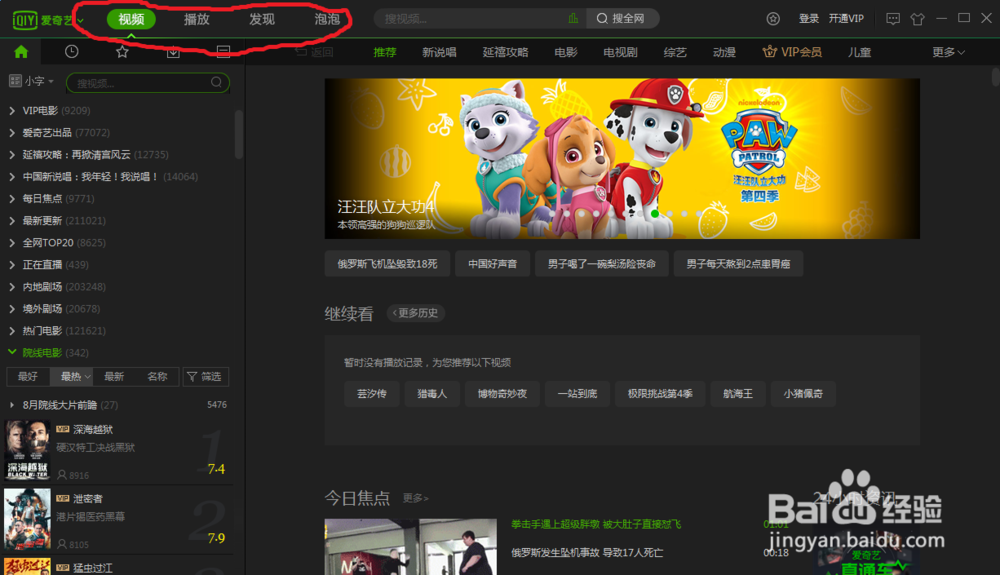Open the points medal icon near 登录

(773, 18)
